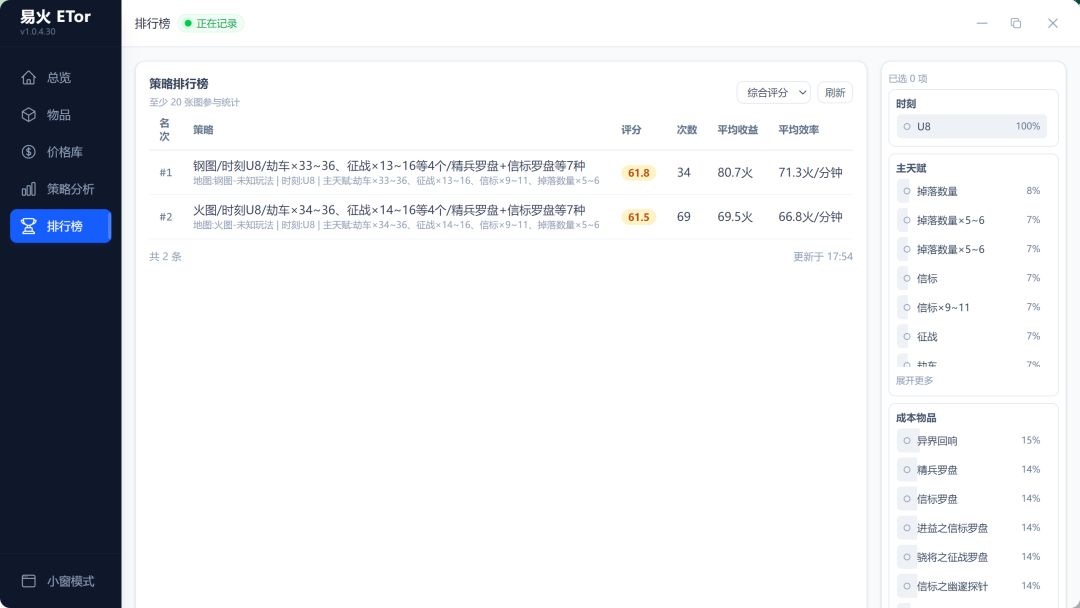The image size is (1080, 608).
Task: Toggle the 异界回响 cost item filter
Action: [972, 441]
